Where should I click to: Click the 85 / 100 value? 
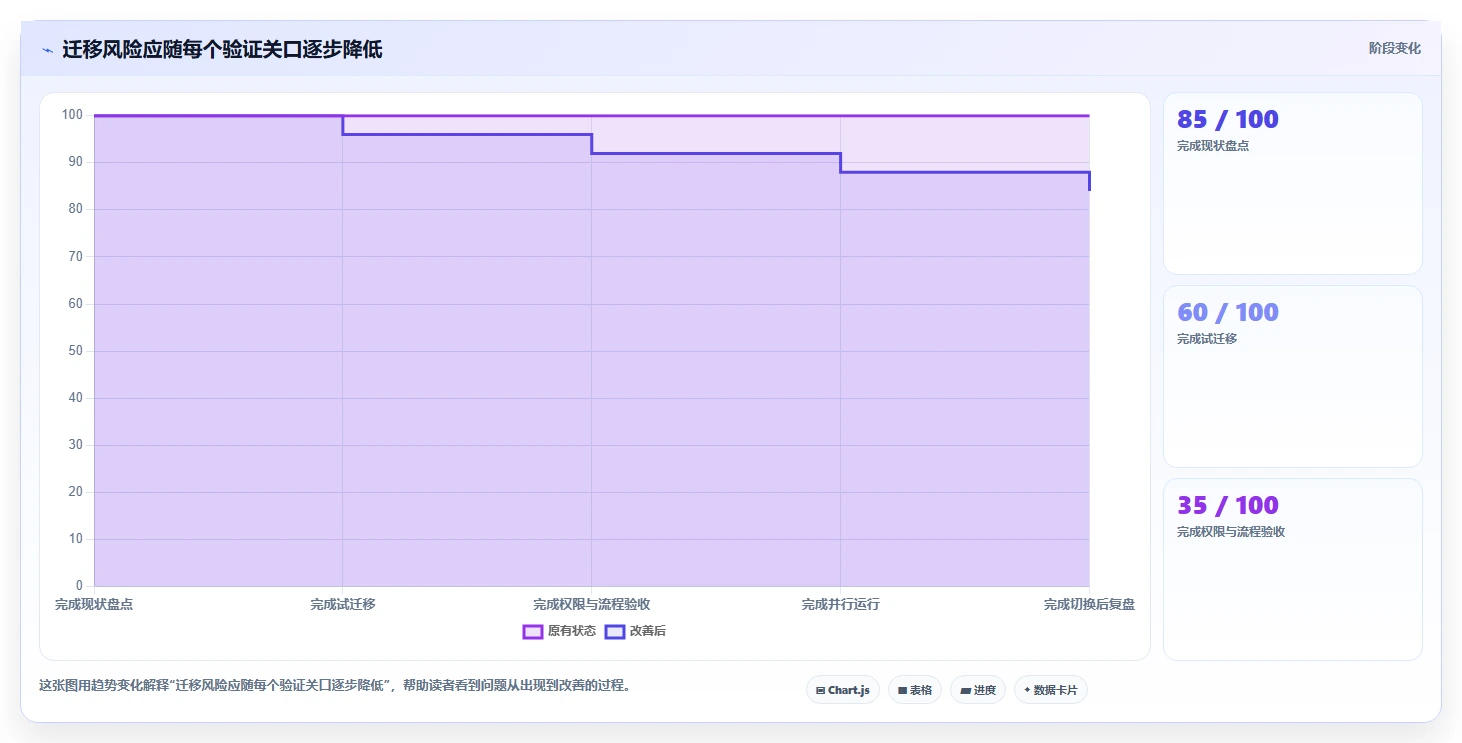tap(1228, 120)
